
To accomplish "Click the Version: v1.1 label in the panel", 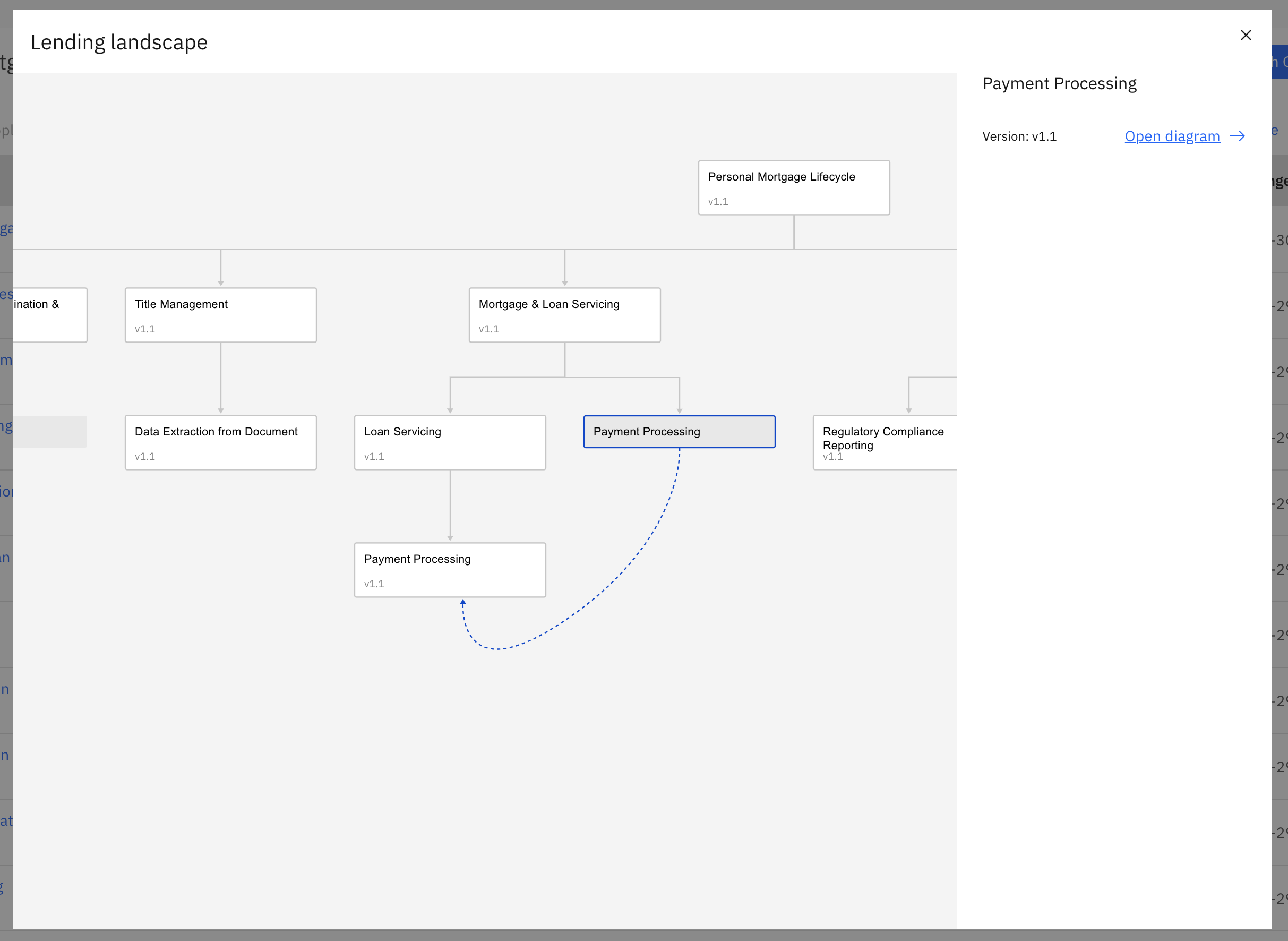I will pos(1019,136).
